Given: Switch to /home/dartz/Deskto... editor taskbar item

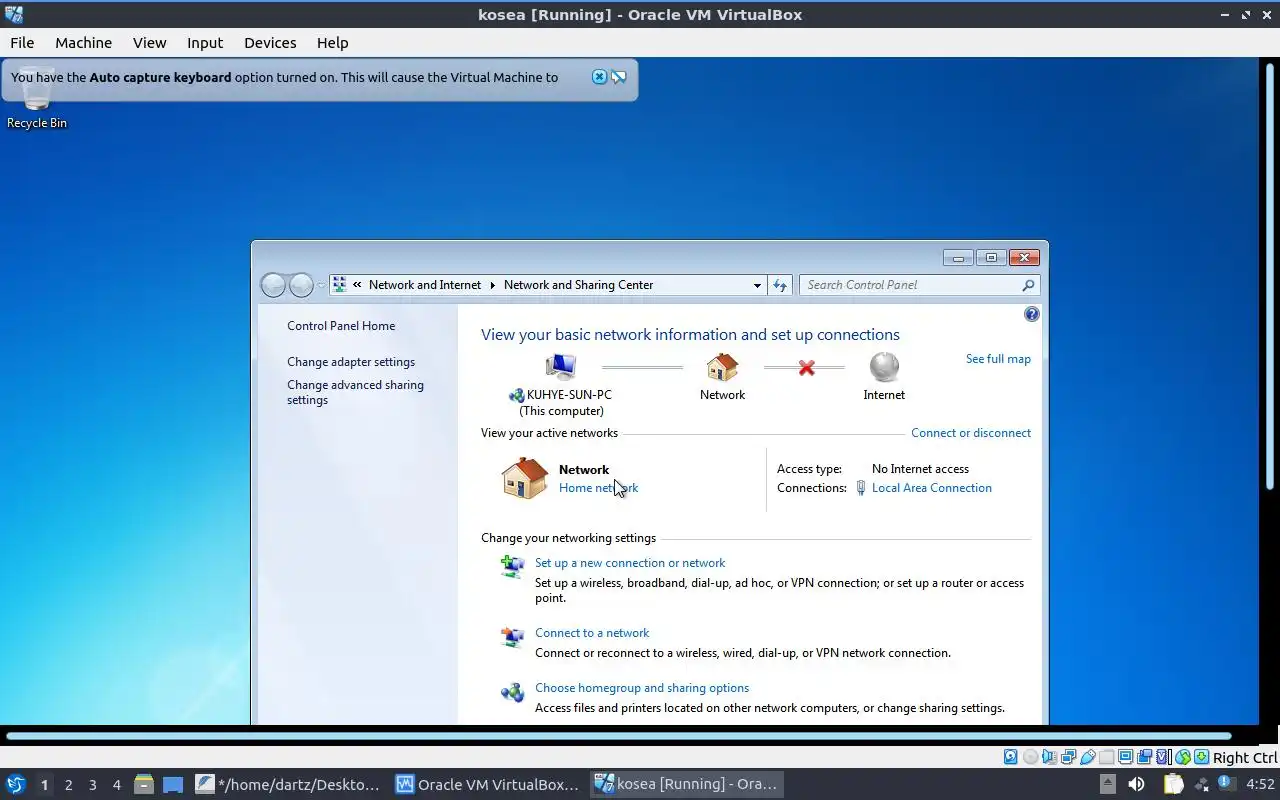Looking at the screenshot, I should point(288,784).
